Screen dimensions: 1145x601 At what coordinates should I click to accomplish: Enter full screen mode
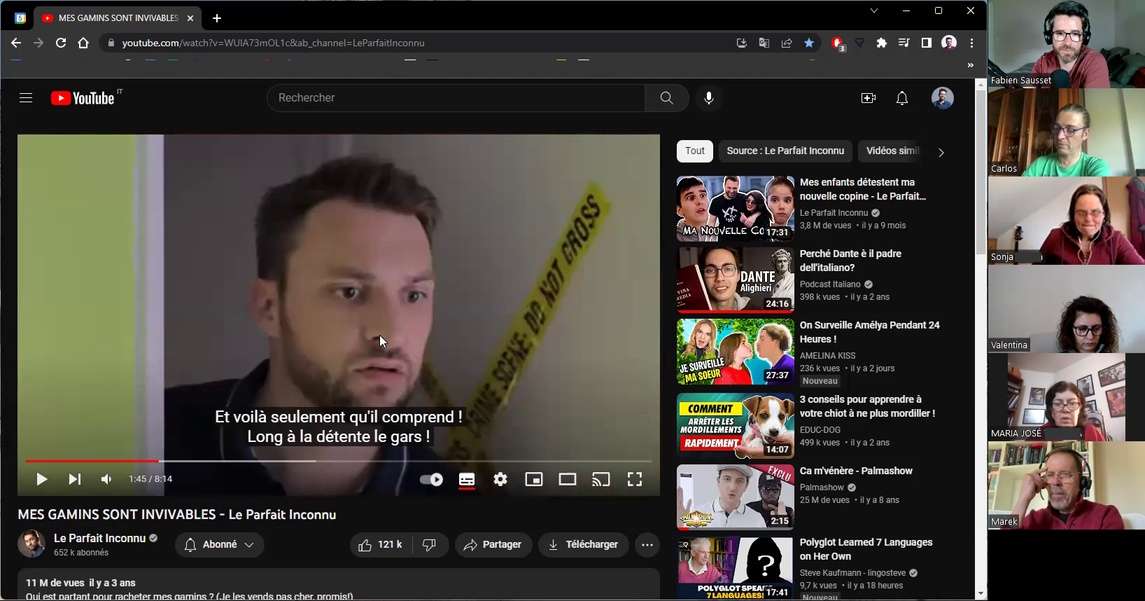635,479
